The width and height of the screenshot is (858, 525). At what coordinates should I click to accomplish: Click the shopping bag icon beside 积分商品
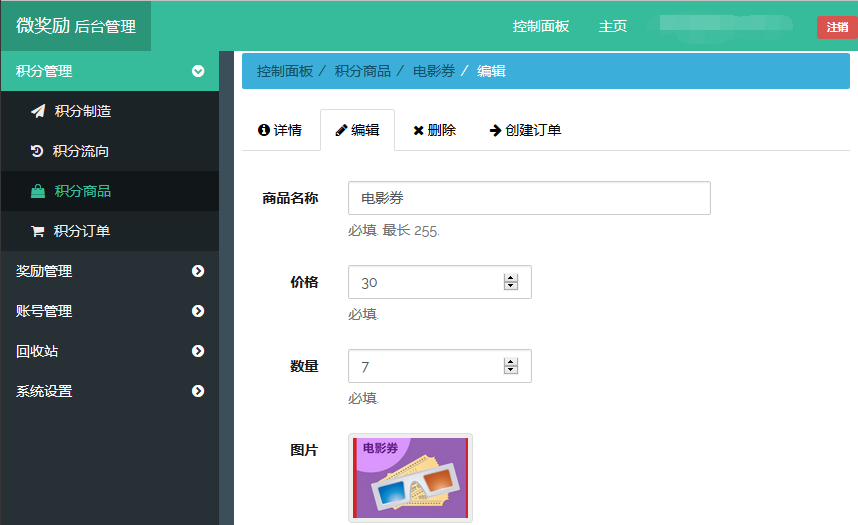coord(38,191)
